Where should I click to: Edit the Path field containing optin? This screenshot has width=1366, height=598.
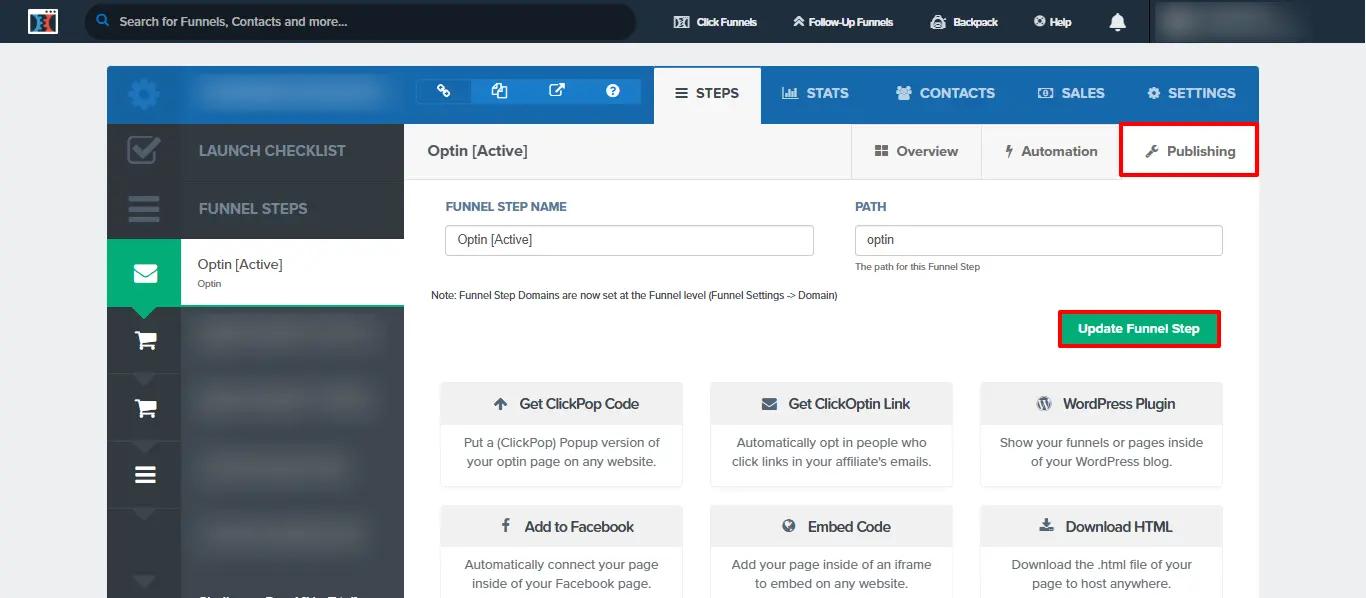tap(1038, 240)
